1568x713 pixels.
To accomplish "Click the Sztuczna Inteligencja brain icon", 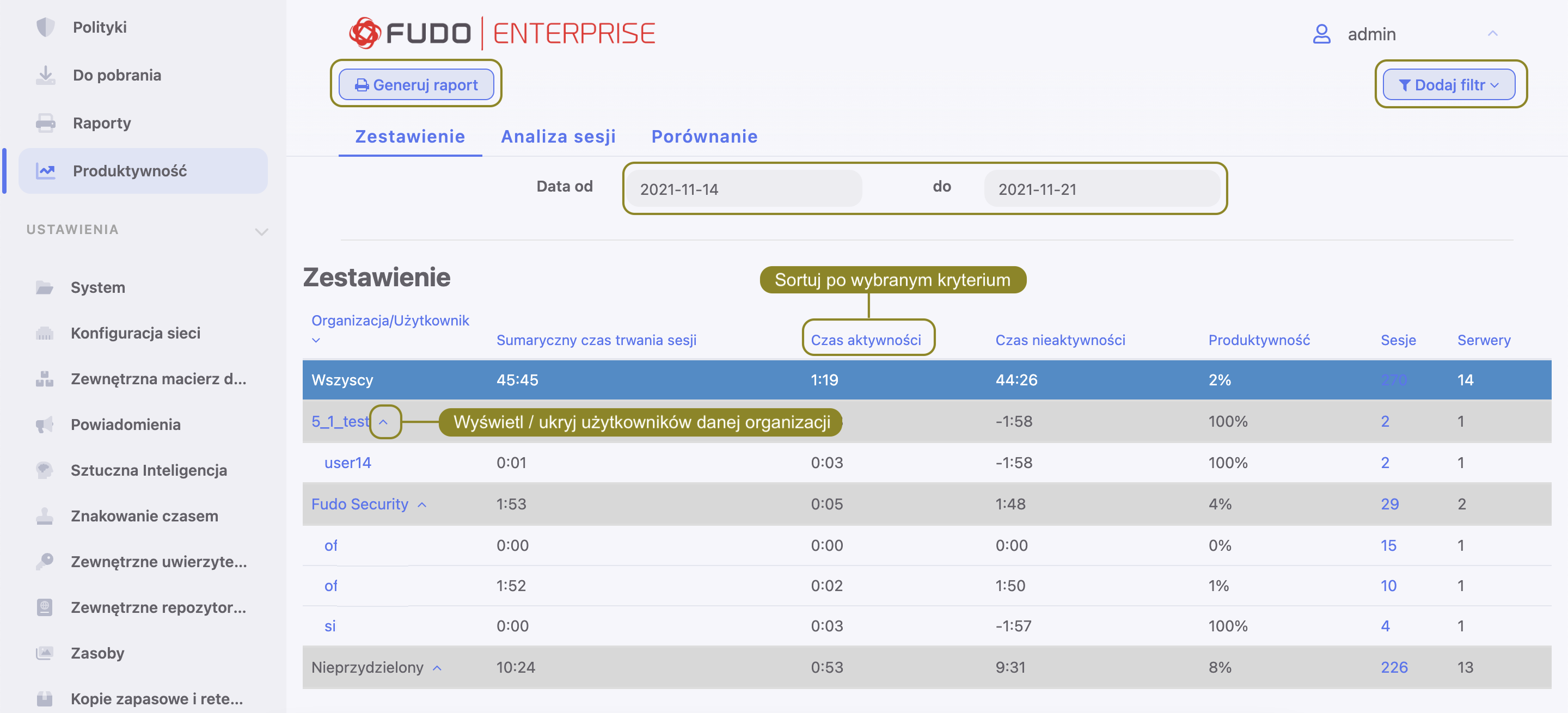I will pyautogui.click(x=45, y=470).
